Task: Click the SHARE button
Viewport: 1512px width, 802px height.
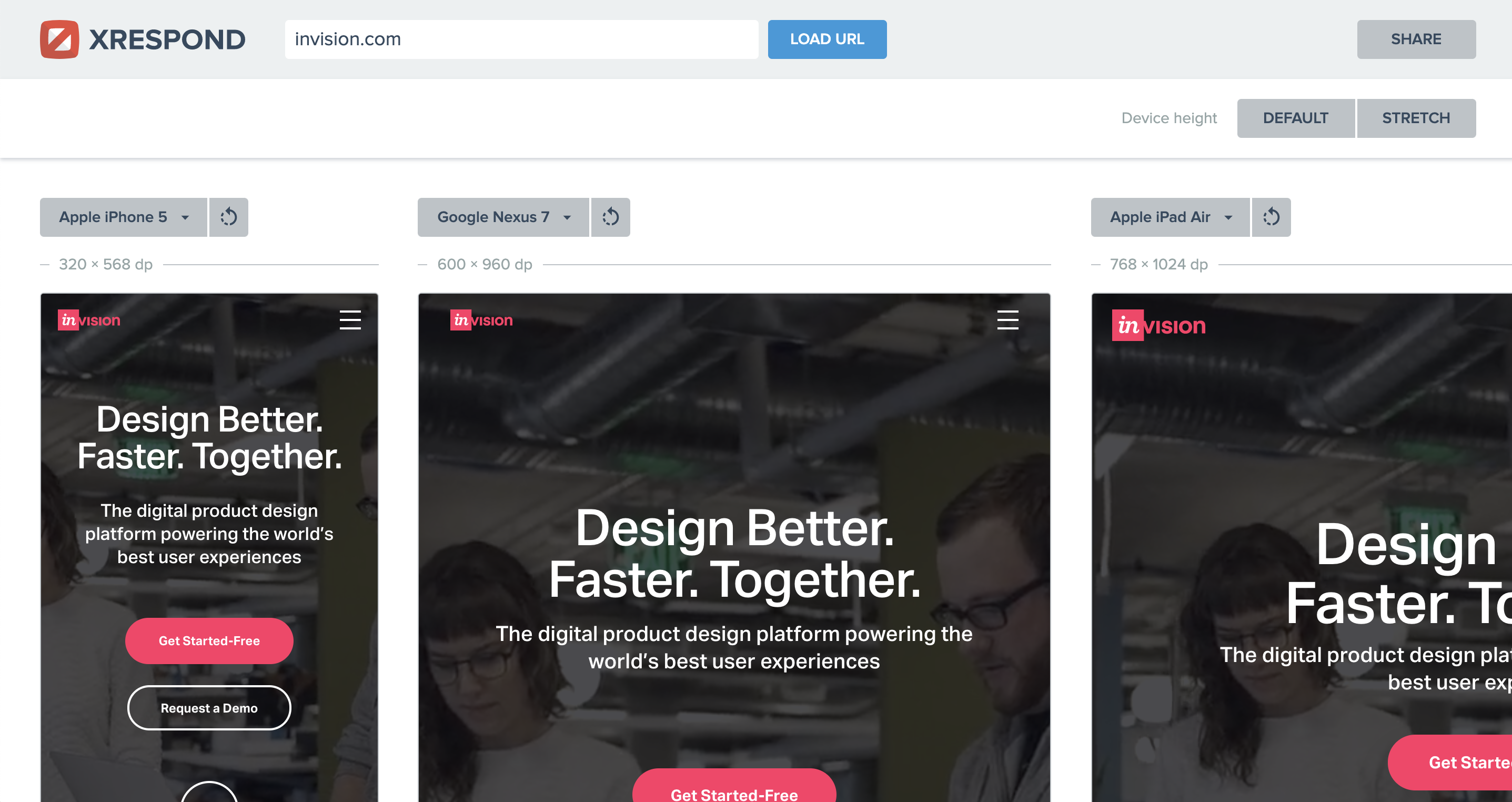Action: click(x=1416, y=39)
